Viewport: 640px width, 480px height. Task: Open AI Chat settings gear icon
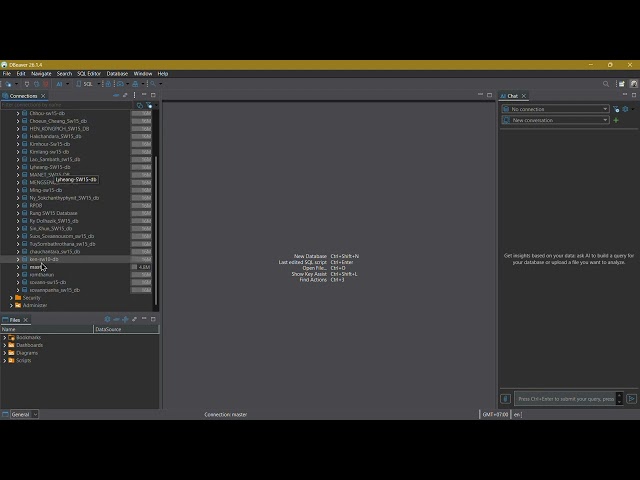(x=625, y=109)
